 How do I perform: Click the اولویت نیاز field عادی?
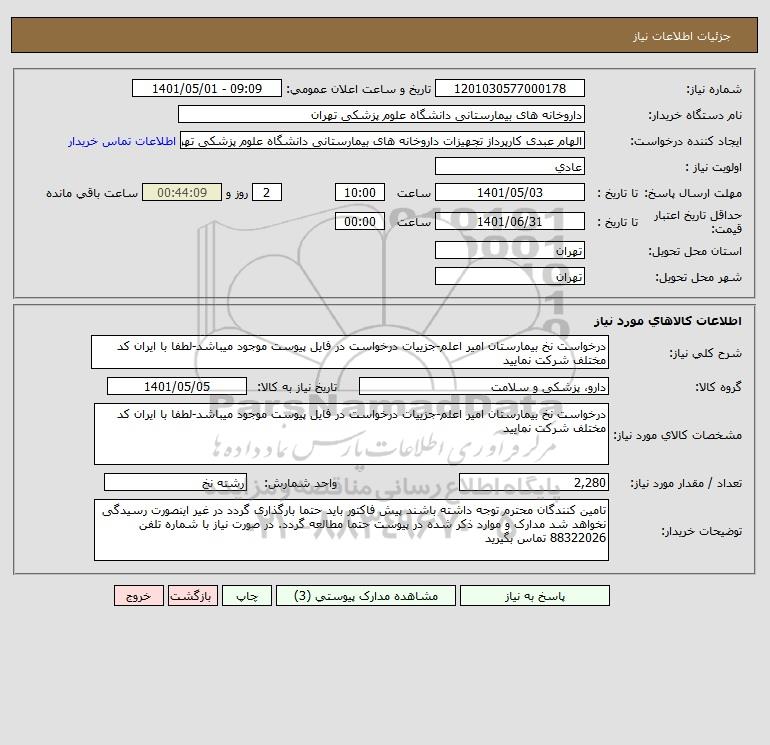[510, 166]
